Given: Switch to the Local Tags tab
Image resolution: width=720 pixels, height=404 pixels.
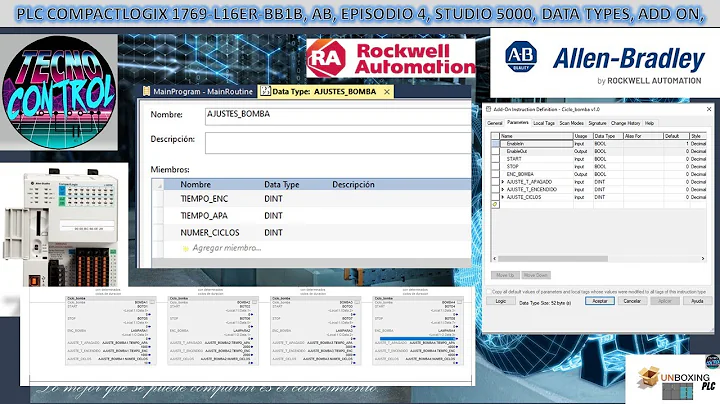Looking at the screenshot, I should coord(544,123).
